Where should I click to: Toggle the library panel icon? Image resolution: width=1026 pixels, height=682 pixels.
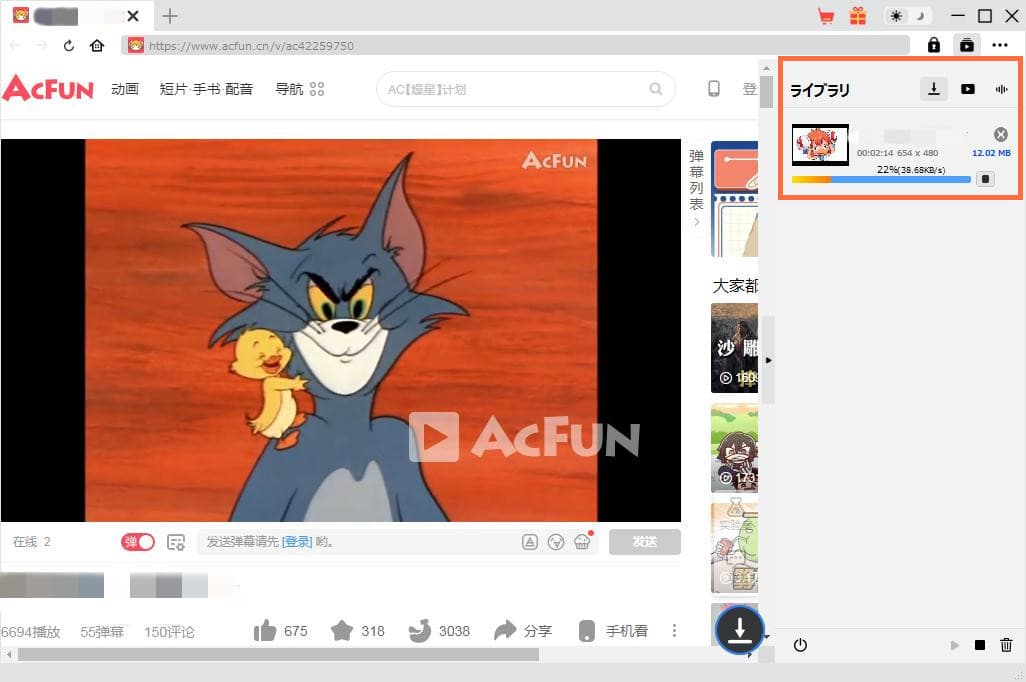[x=966, y=45]
